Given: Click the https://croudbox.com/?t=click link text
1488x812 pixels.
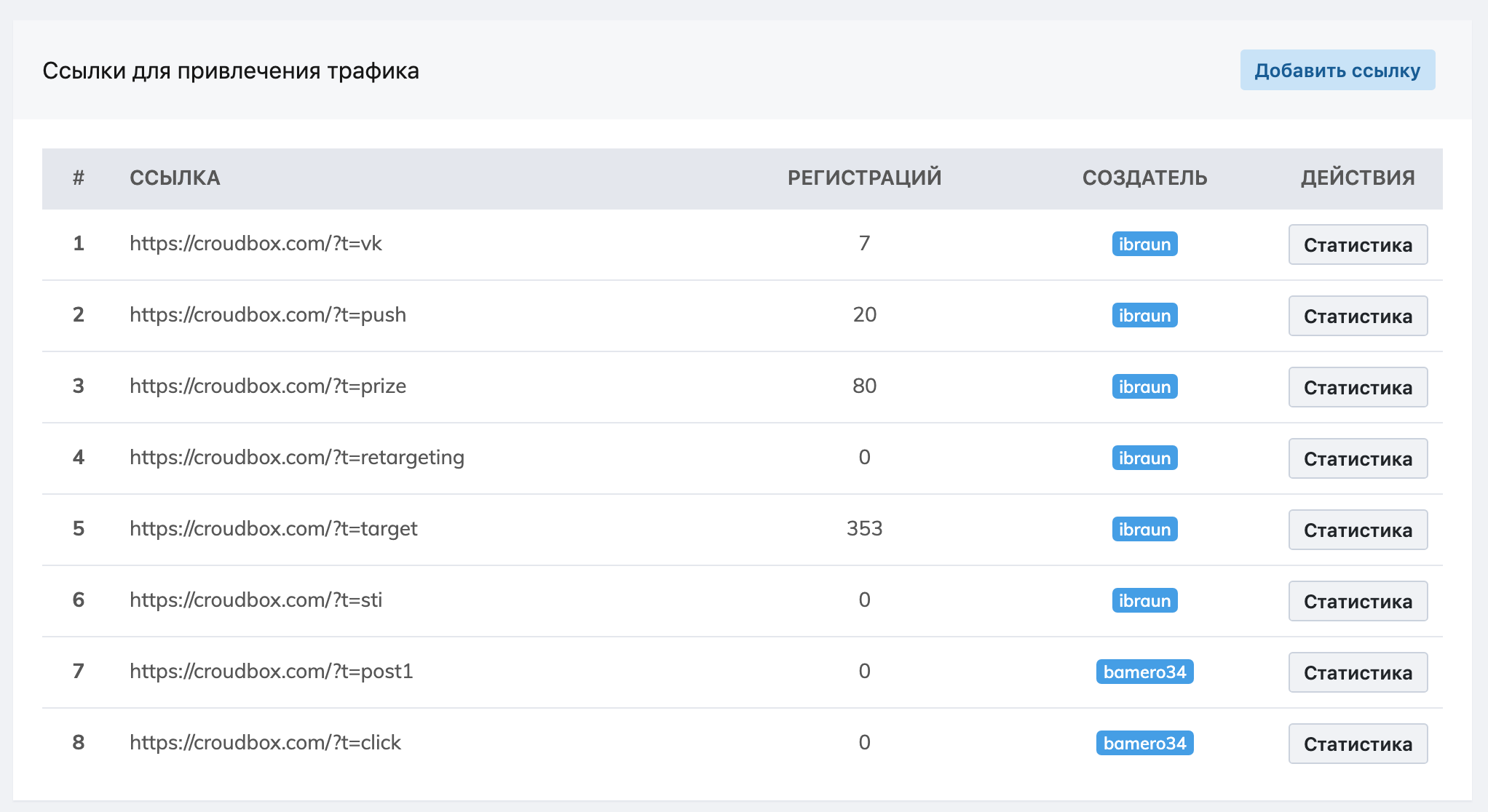Looking at the screenshot, I should 265,742.
